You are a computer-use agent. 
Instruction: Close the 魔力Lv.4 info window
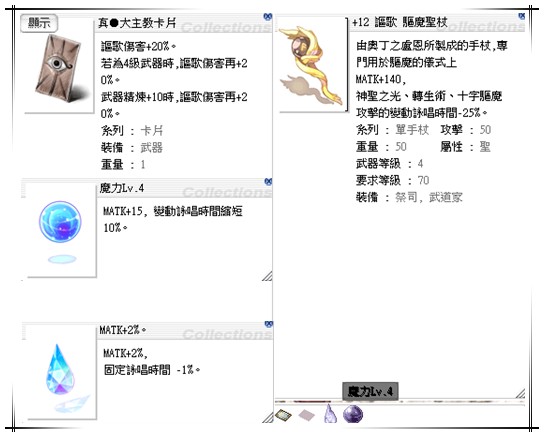[x=268, y=181]
